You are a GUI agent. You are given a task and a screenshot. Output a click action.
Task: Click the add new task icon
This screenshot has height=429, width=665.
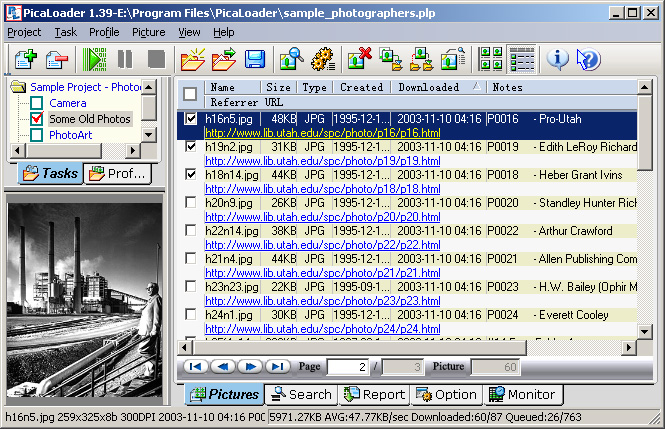pyautogui.click(x=25, y=59)
